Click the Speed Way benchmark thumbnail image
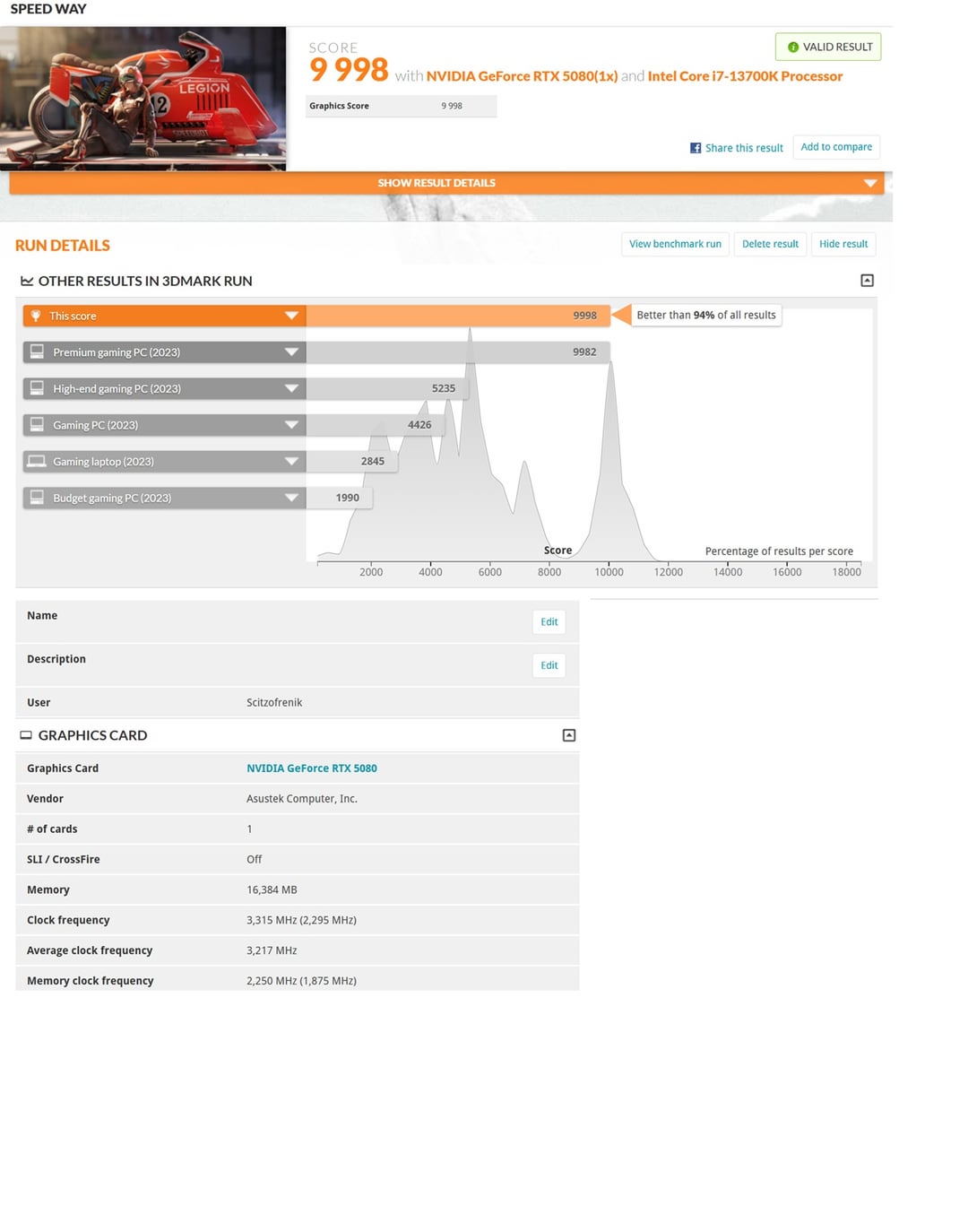 143,99
